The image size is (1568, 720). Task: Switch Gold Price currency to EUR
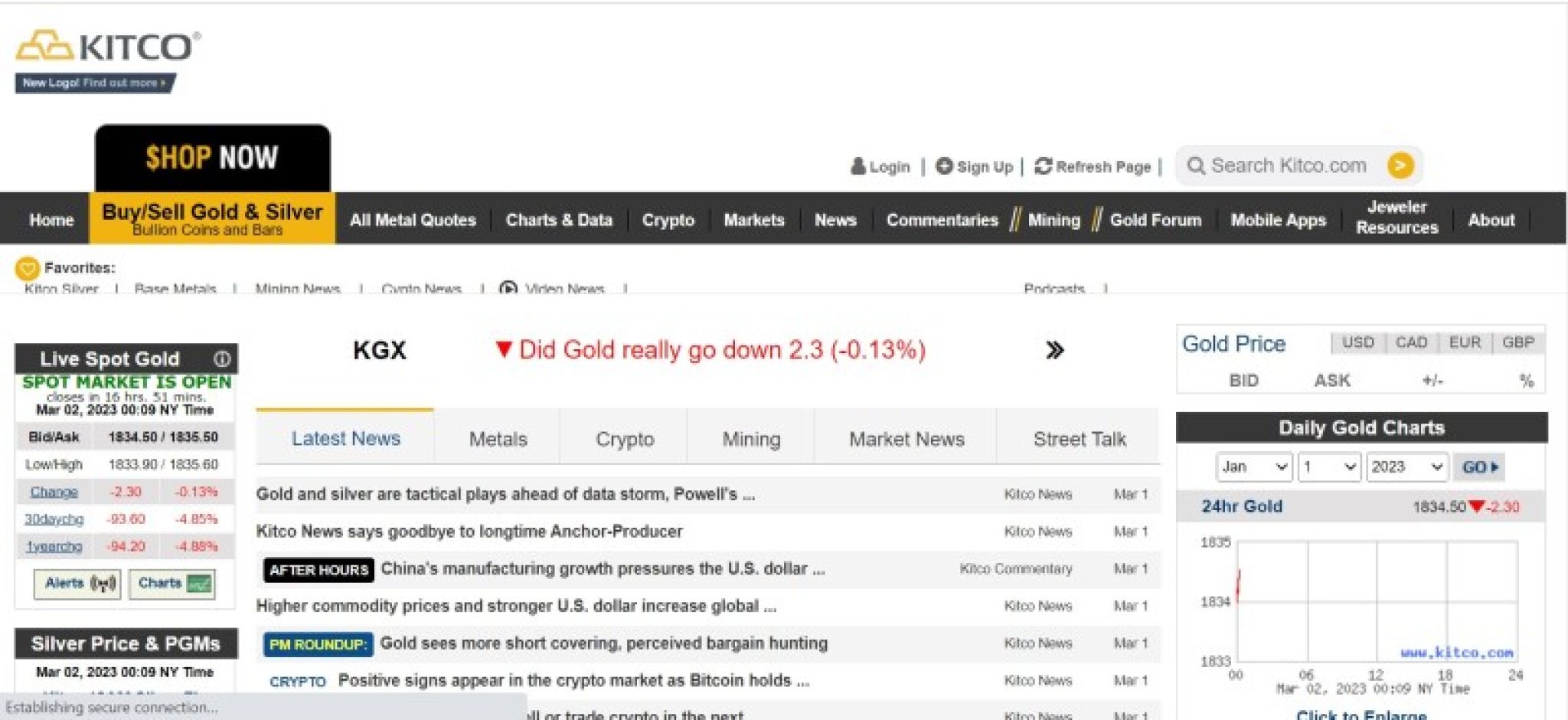1466,342
